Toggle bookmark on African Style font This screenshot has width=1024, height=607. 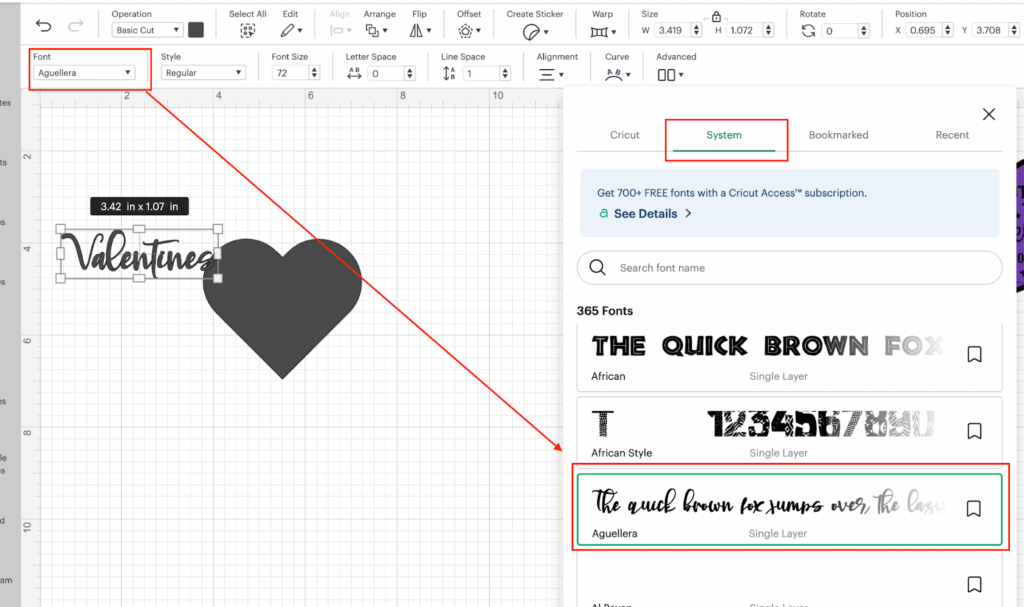973,431
